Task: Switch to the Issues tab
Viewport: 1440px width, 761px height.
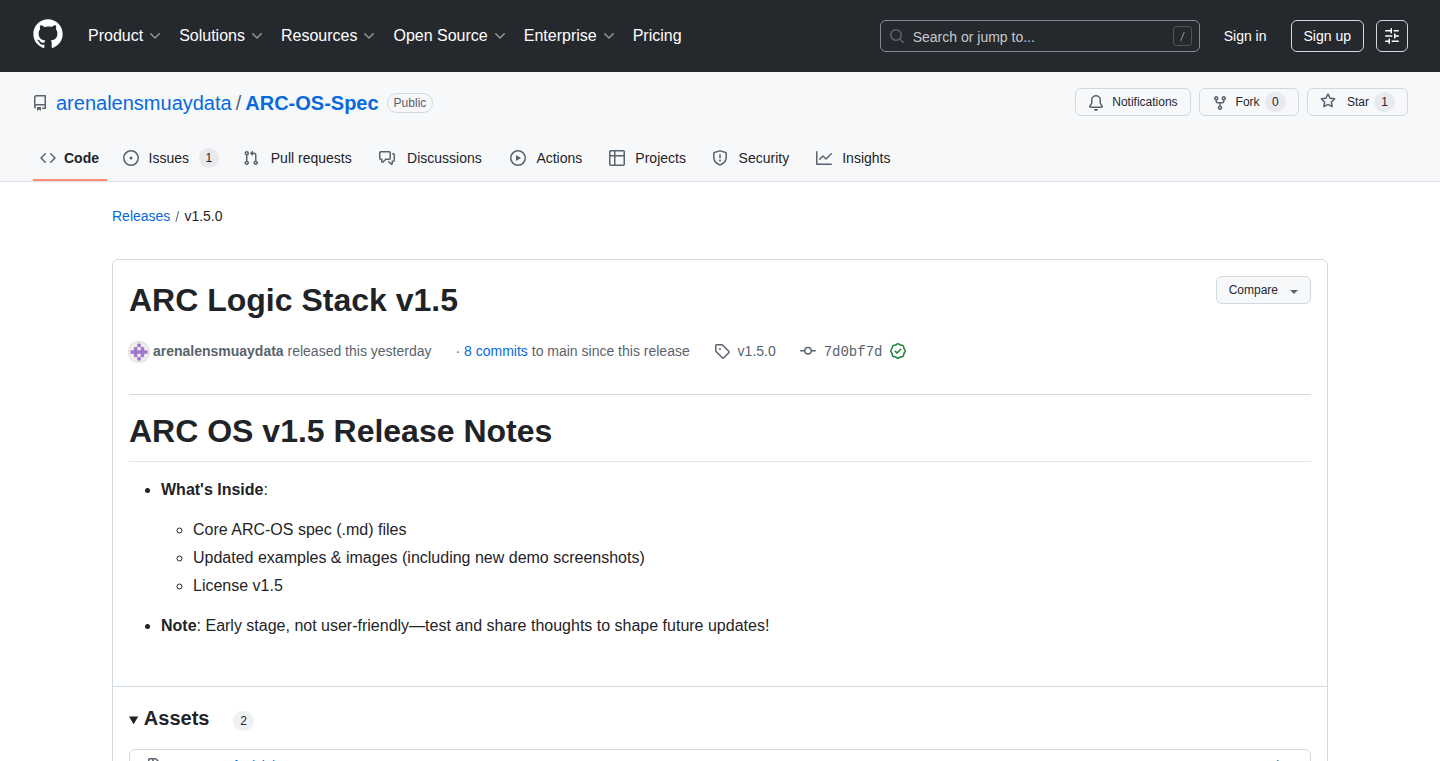Action: [x=170, y=158]
